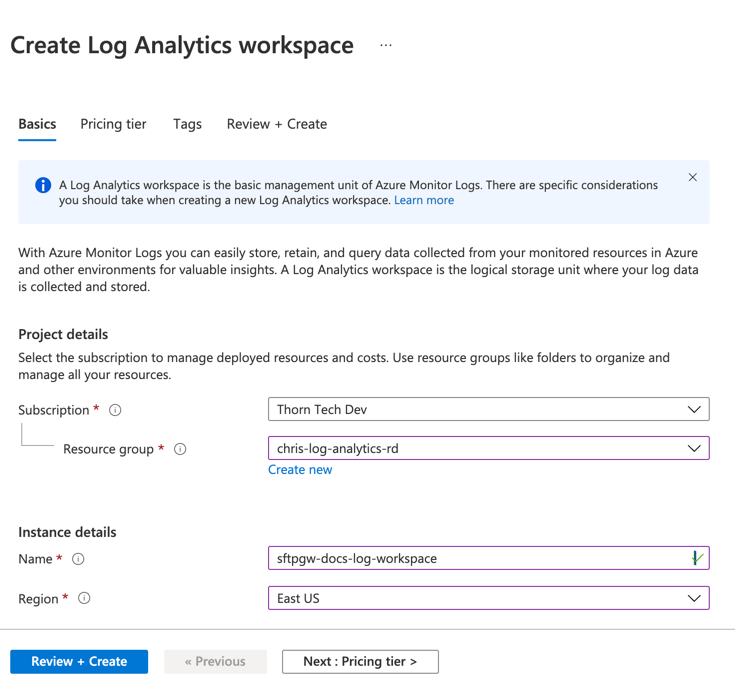
Task: Click the Resource group field label
Action: tap(108, 449)
